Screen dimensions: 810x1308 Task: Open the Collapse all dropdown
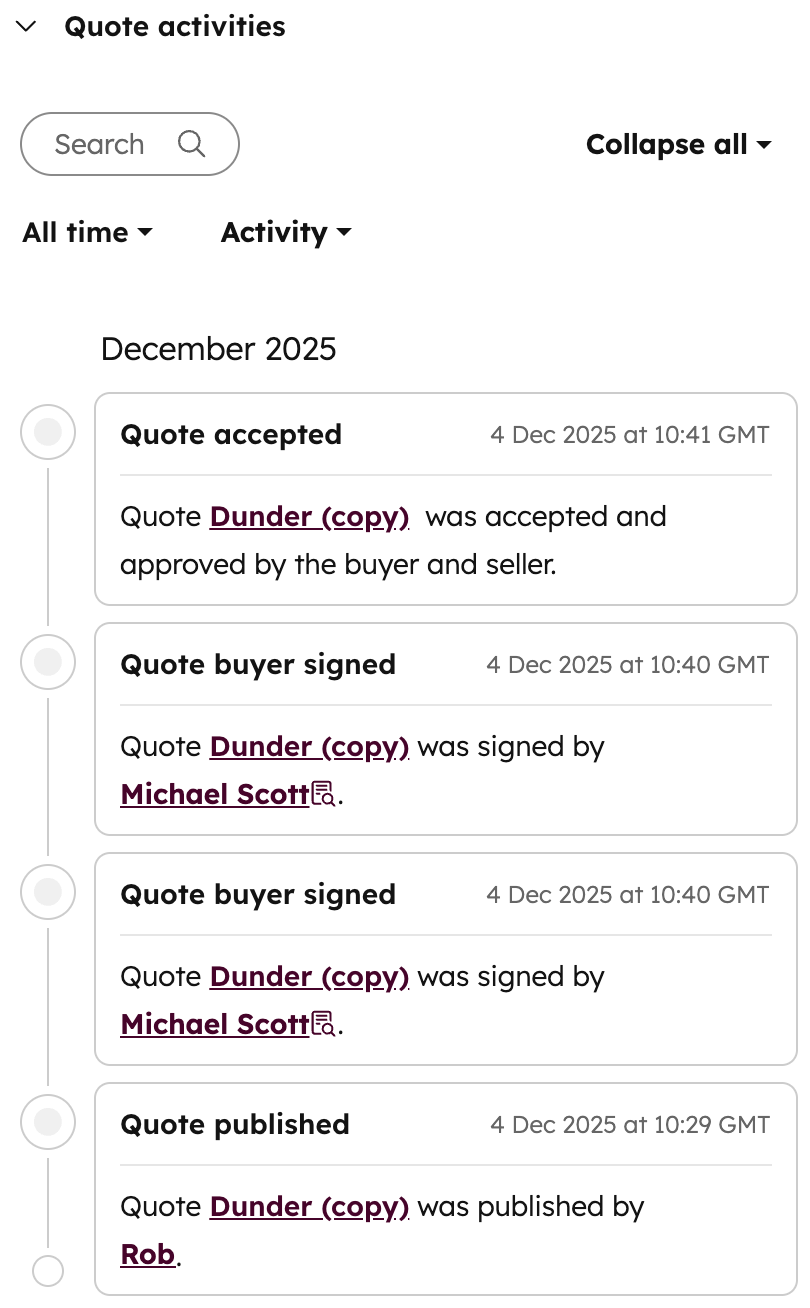pos(678,145)
